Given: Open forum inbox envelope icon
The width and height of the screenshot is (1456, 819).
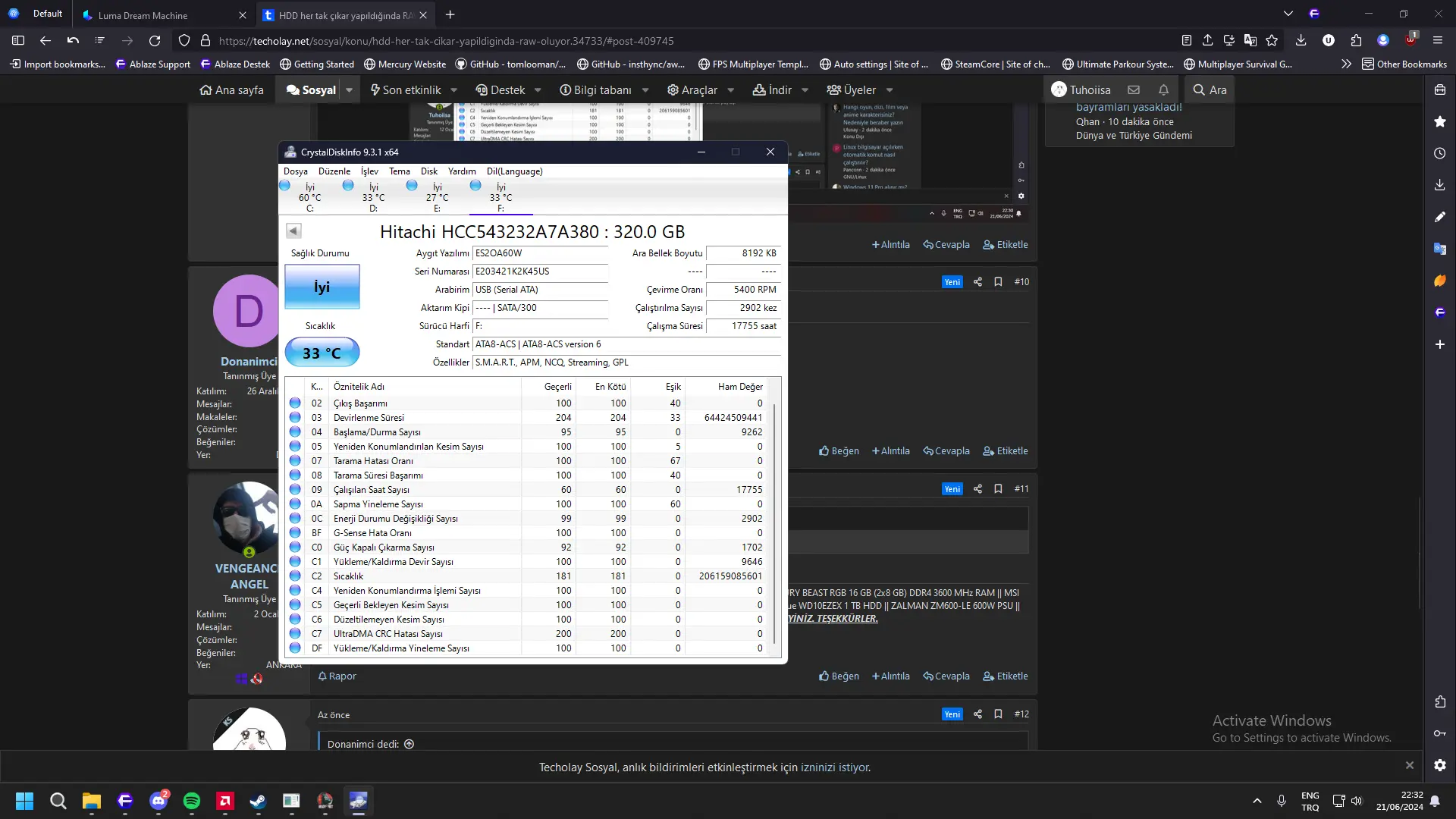Looking at the screenshot, I should click(x=1134, y=89).
